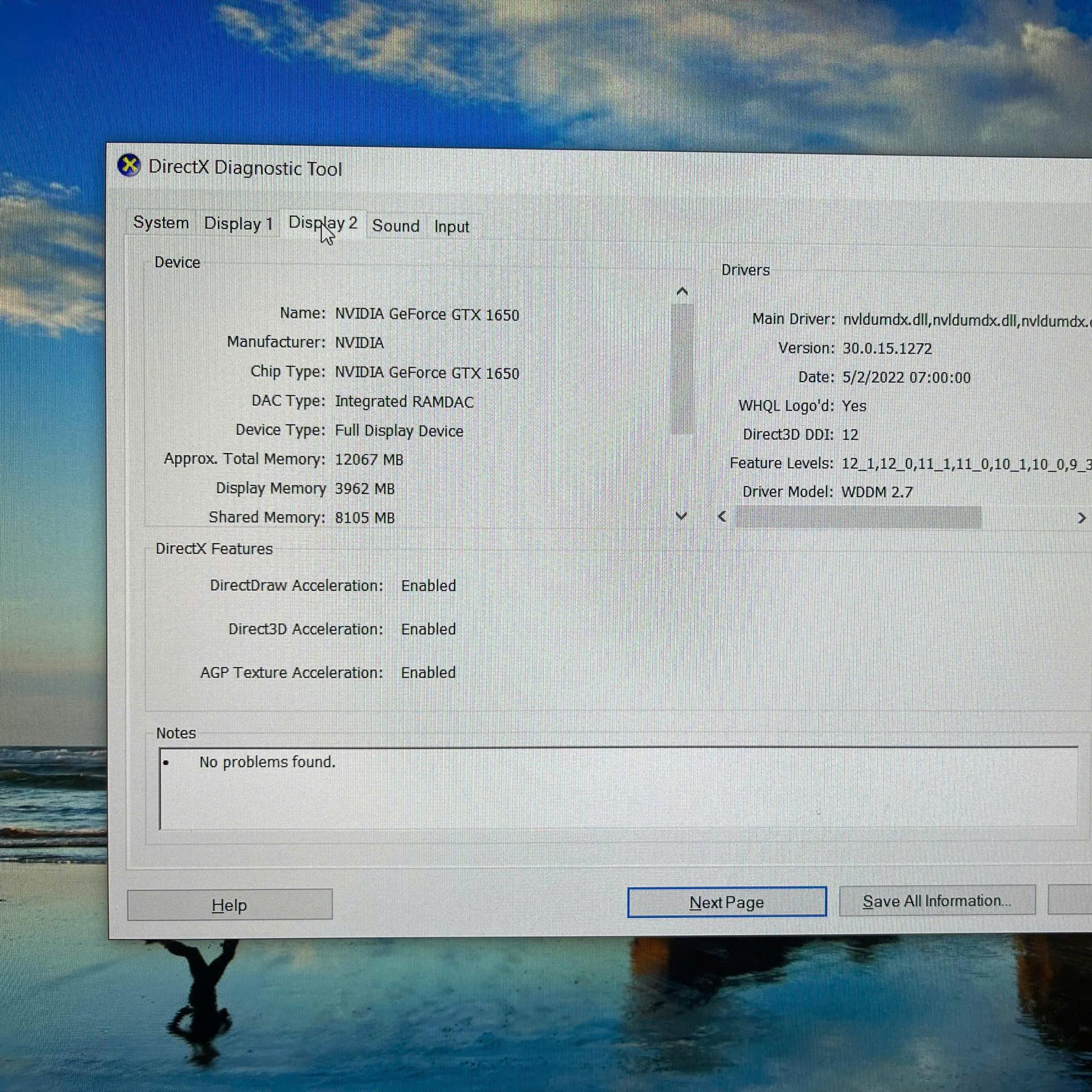Viewport: 1092px width, 1092px height.
Task: Click the AGP Texture Acceleration Enabled value
Action: (429, 673)
